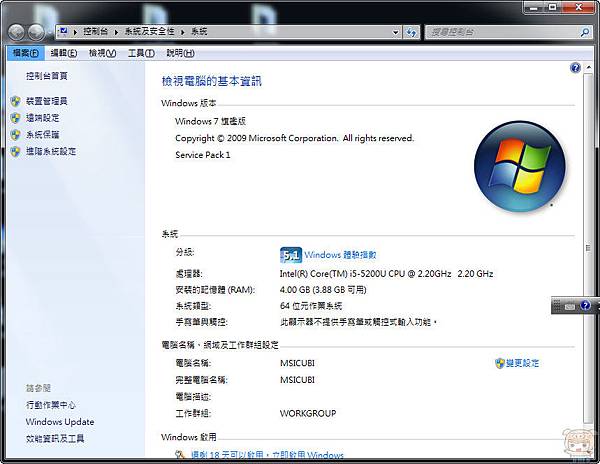Open 遠端設定 from the sidebar

[42, 118]
